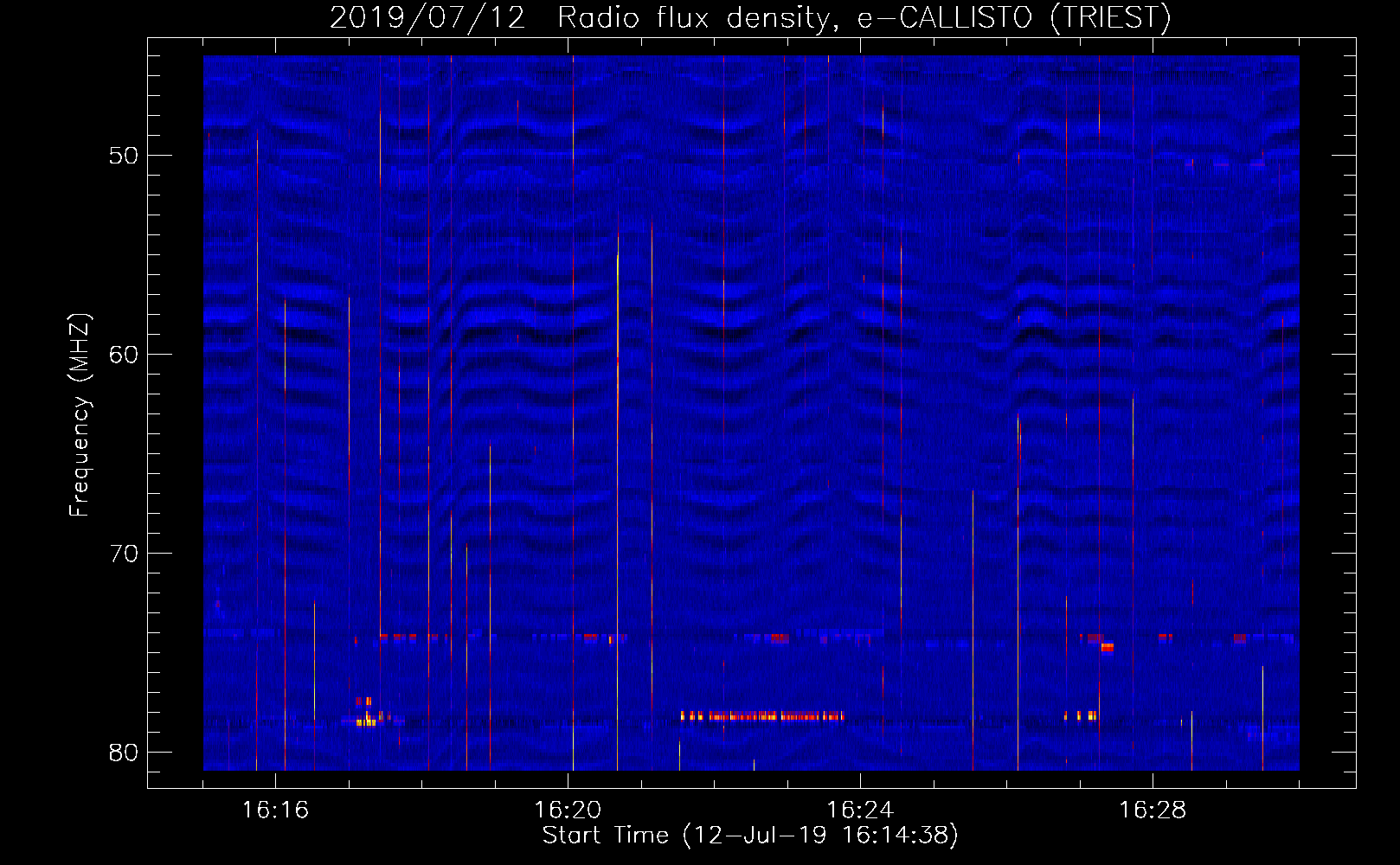Click the plot title "2019/07/12 Radio flux density, e-CALLISTO (TRIEST)"
Viewport: 1400px width, 865px height.
tap(750, 17)
